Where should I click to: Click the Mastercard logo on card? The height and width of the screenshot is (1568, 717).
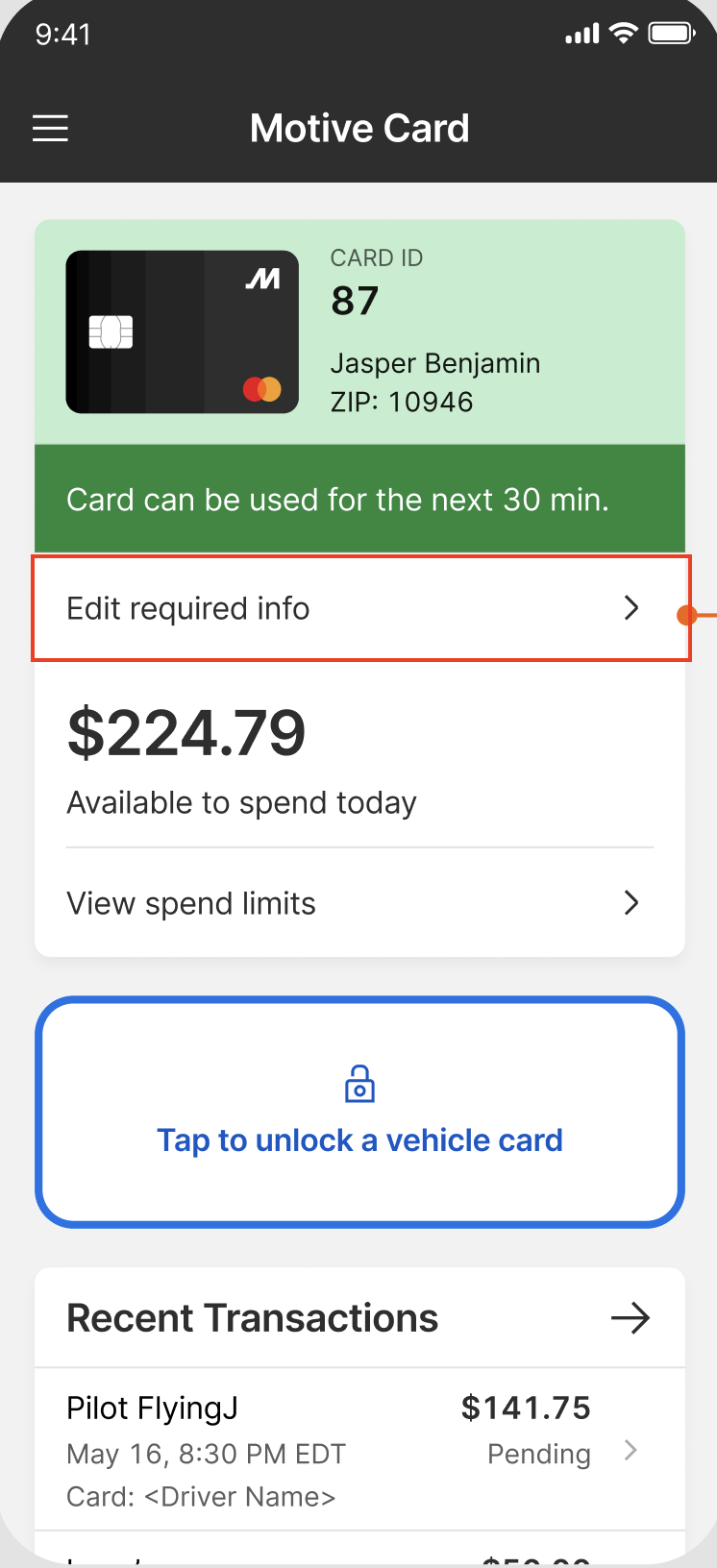pos(262,389)
